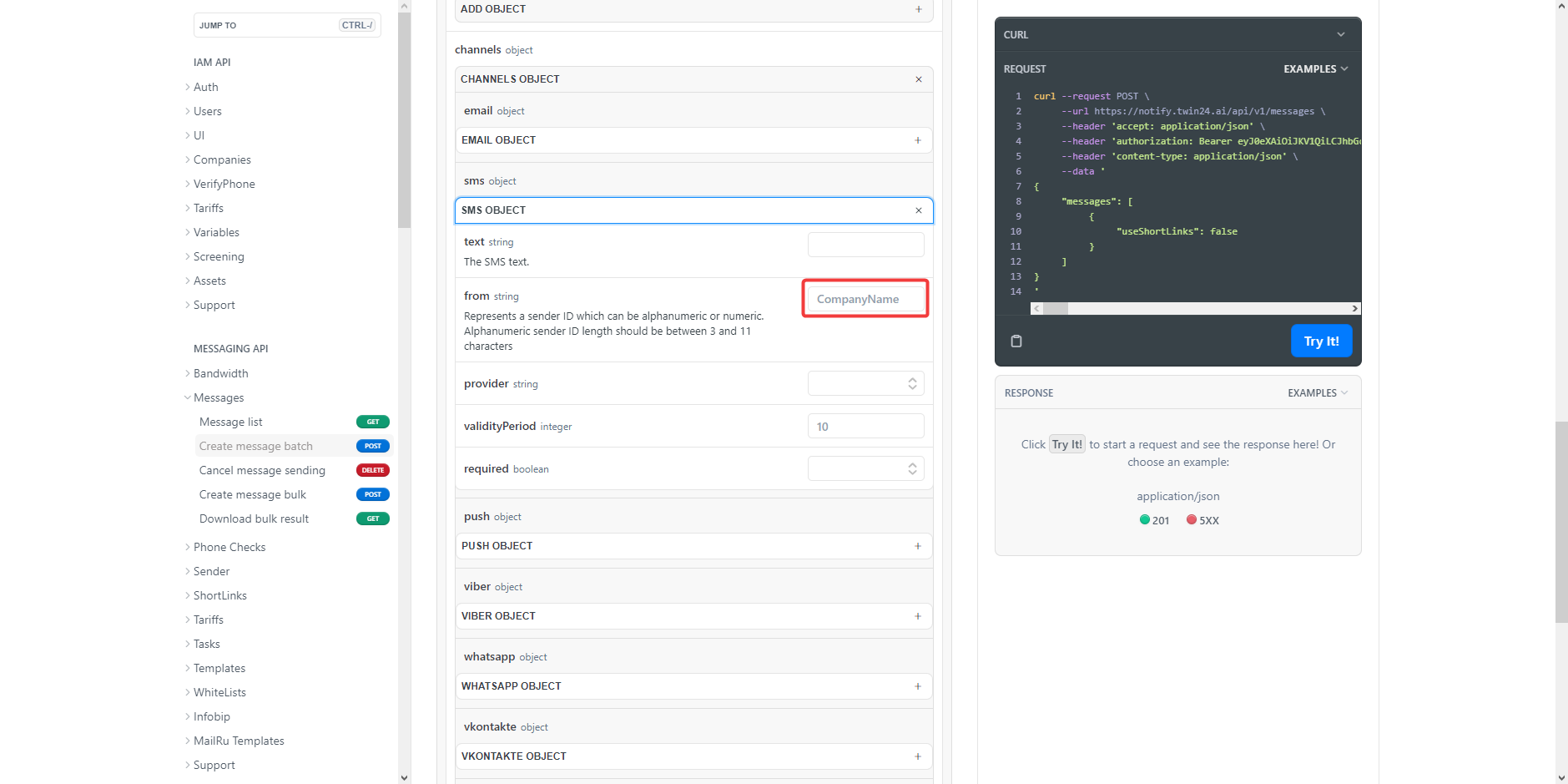Expand the Screening sidebar section
Image resolution: width=1568 pixels, height=784 pixels.
[219, 256]
